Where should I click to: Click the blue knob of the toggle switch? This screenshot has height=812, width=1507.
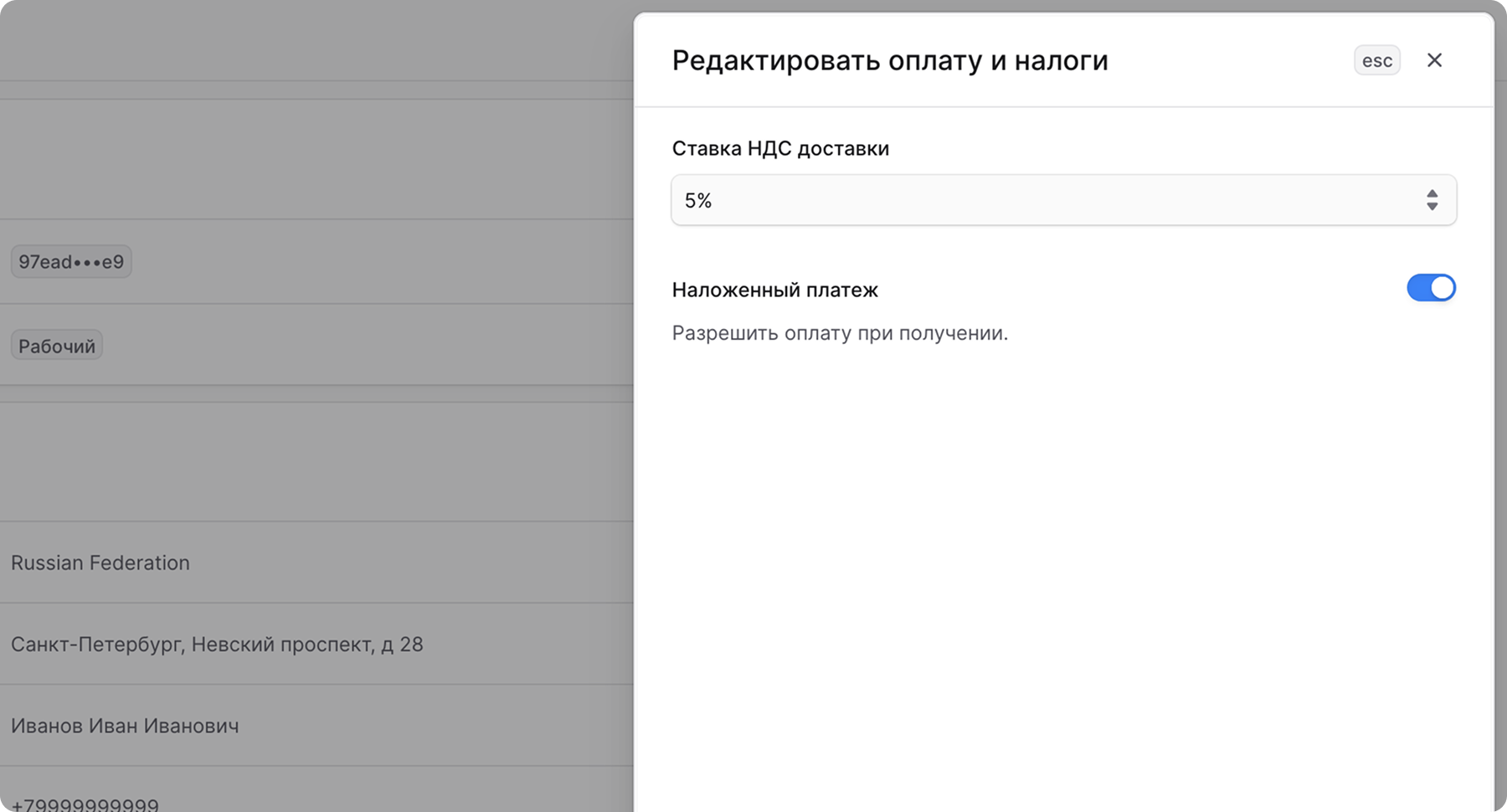(1443, 288)
